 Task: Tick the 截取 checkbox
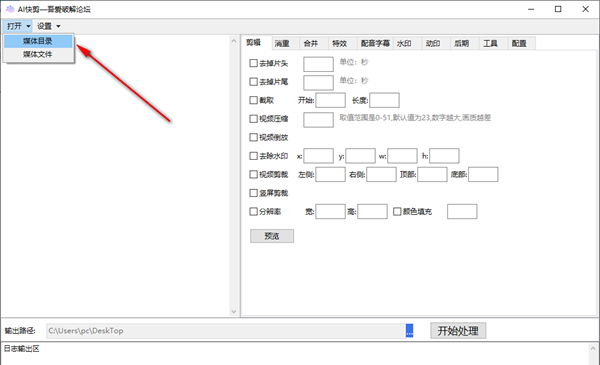tap(253, 100)
